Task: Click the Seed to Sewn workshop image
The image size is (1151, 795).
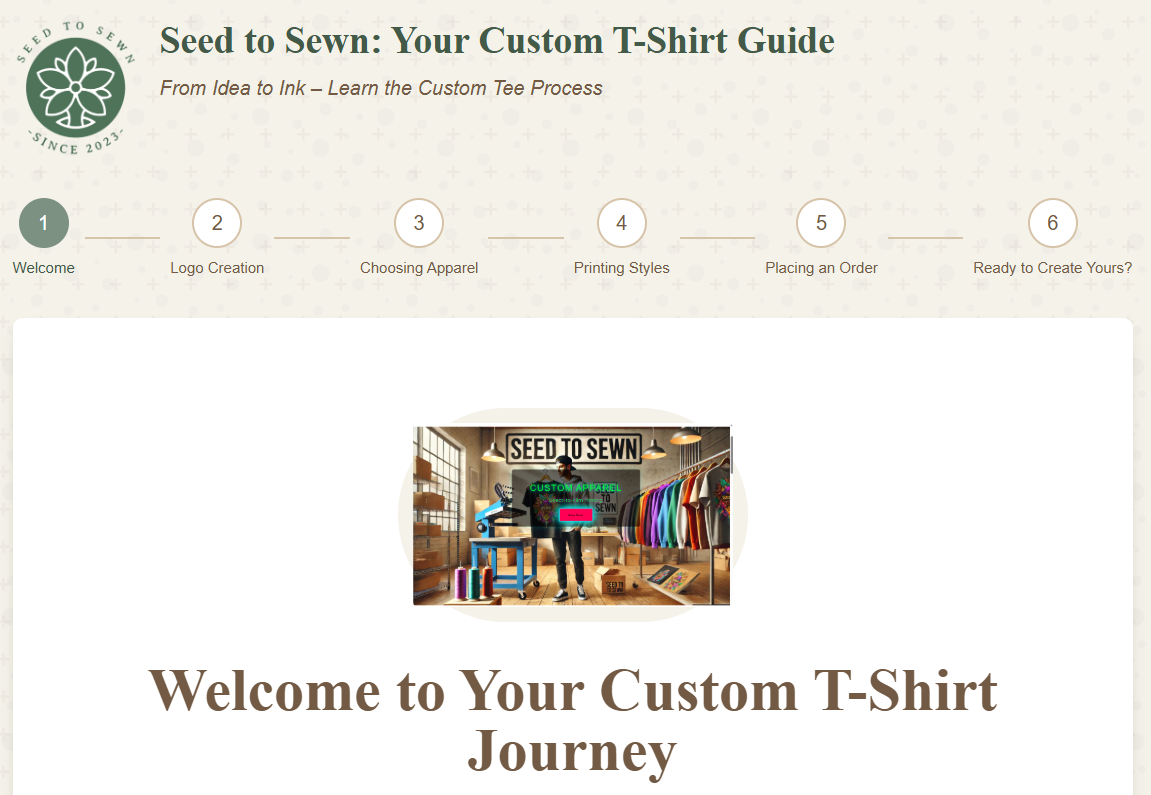Action: coord(572,515)
